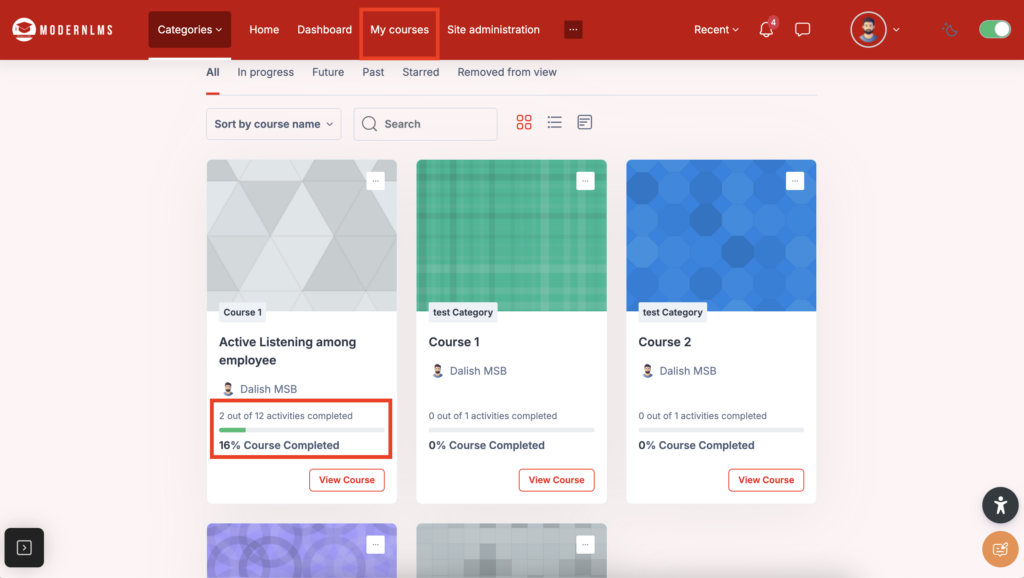Go to Site administration menu item

point(493,30)
